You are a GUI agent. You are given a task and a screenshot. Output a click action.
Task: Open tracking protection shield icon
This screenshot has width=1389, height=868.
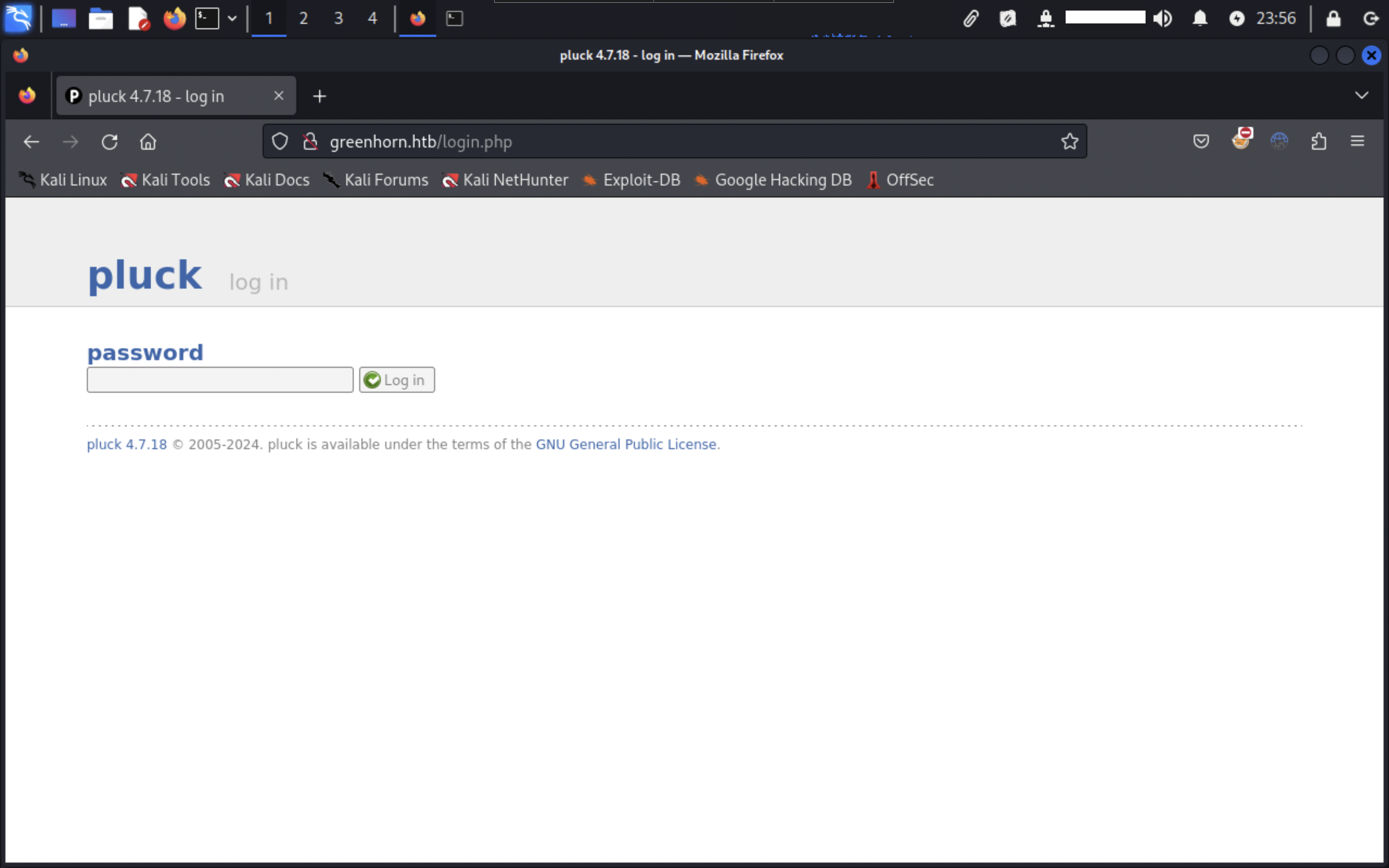coord(280,141)
